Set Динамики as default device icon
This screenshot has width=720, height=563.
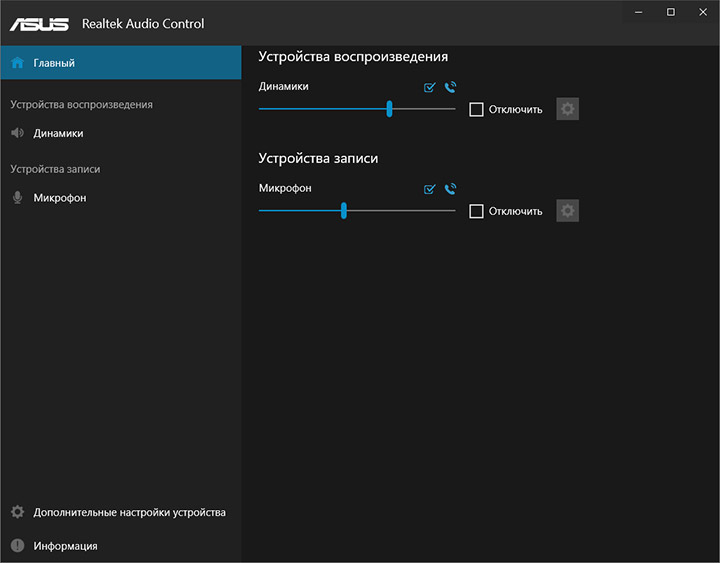(430, 87)
